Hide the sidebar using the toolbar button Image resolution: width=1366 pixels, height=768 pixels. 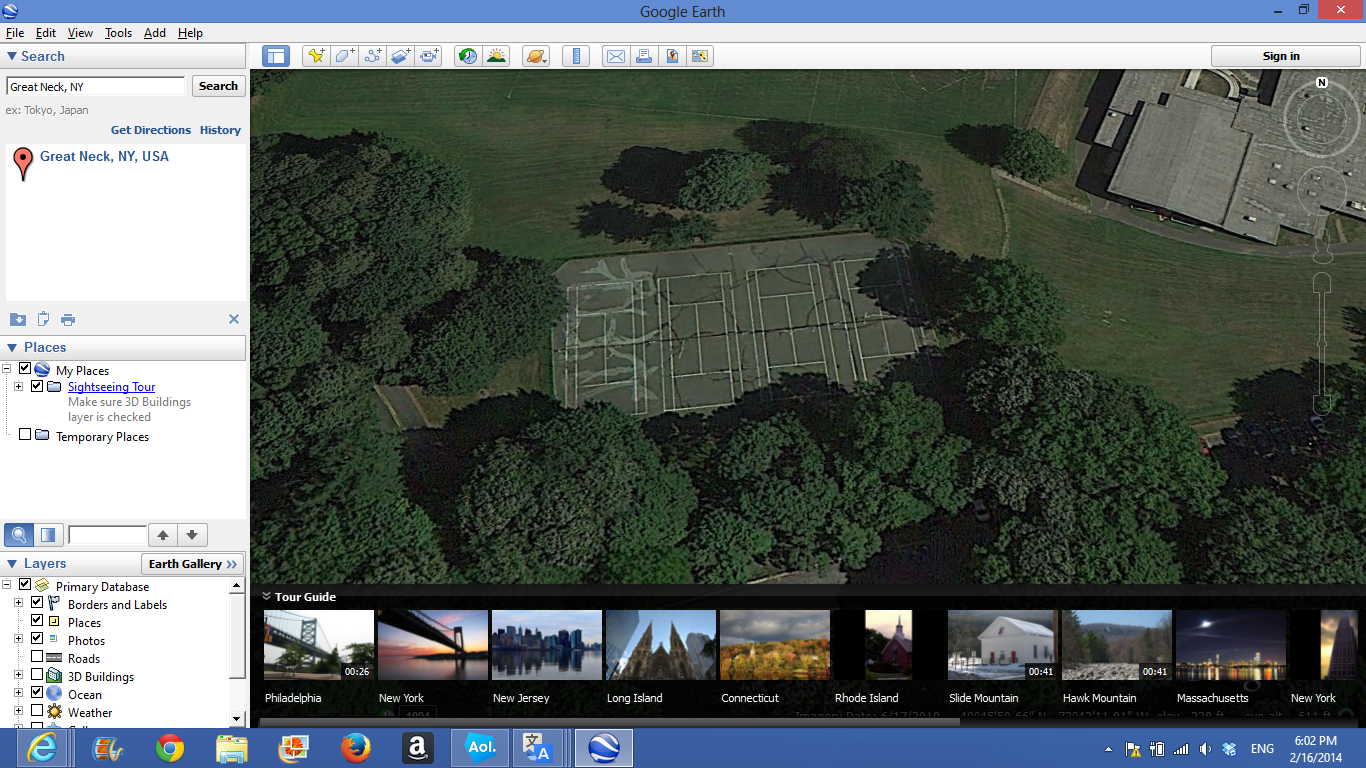pyautogui.click(x=276, y=56)
